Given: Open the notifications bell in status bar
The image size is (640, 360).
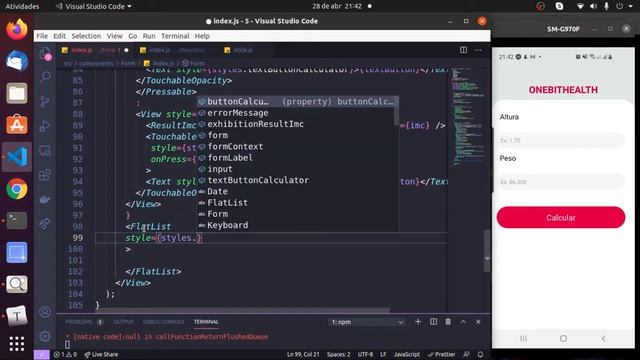Looking at the screenshot, I should pyautogui.click(x=480, y=354).
